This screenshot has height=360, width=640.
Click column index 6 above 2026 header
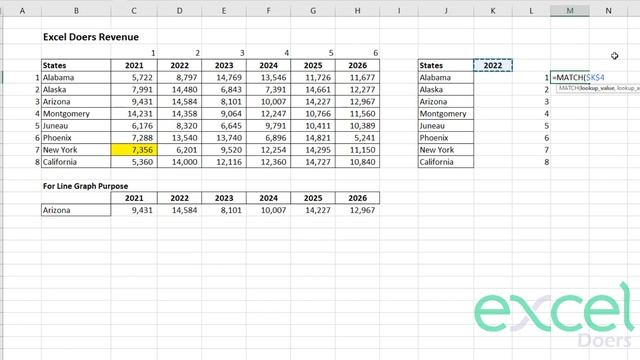358,53
